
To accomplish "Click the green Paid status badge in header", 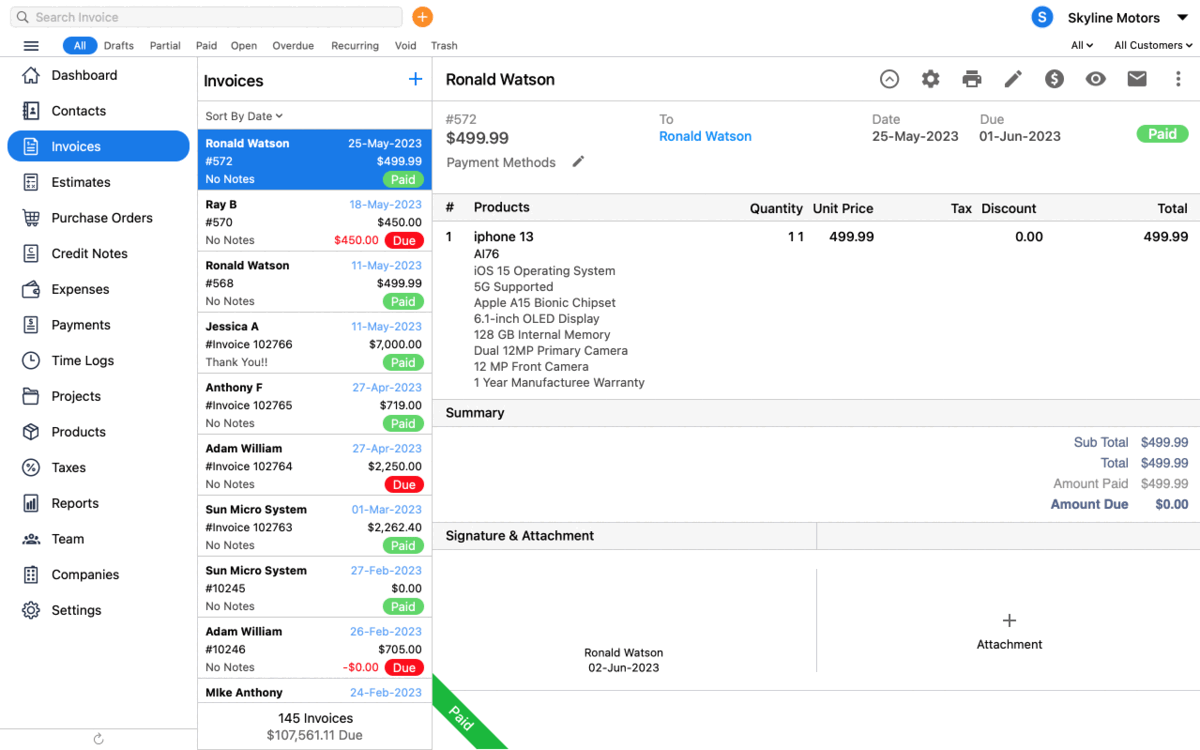I will [1162, 134].
